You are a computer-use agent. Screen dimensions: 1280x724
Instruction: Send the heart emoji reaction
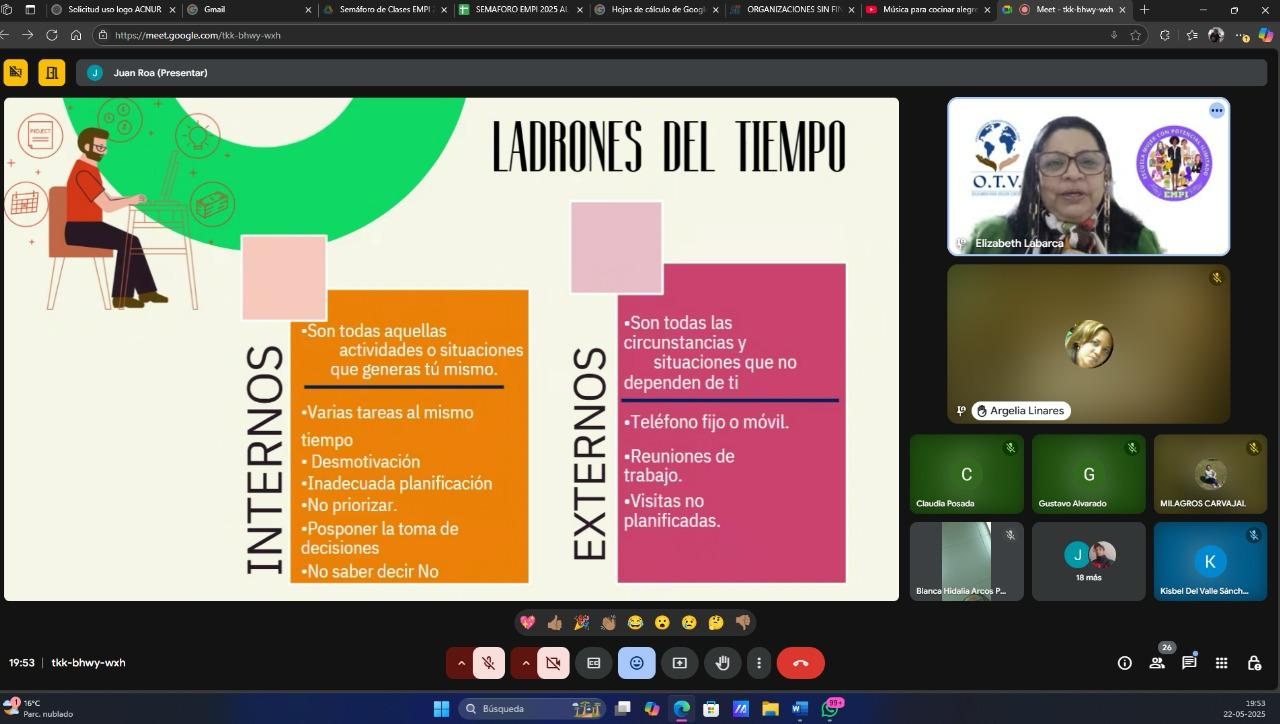pos(528,623)
